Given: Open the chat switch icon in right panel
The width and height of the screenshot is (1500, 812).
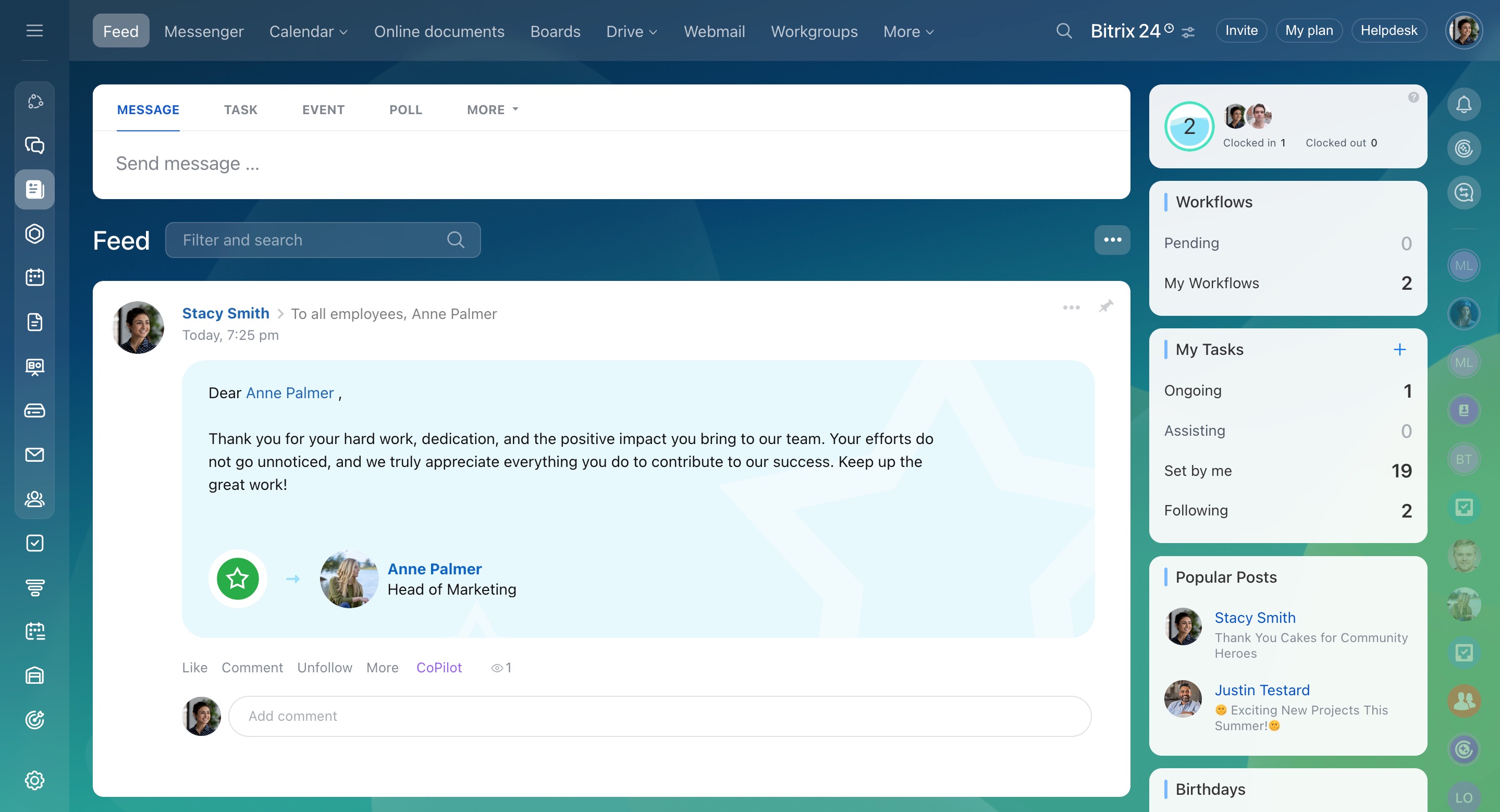Looking at the screenshot, I should coord(1464,193).
